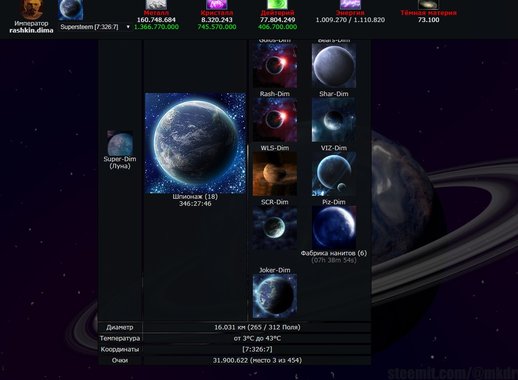Click the Emperor avatar portrait
This screenshot has width=518, height=380.
coord(31,9)
